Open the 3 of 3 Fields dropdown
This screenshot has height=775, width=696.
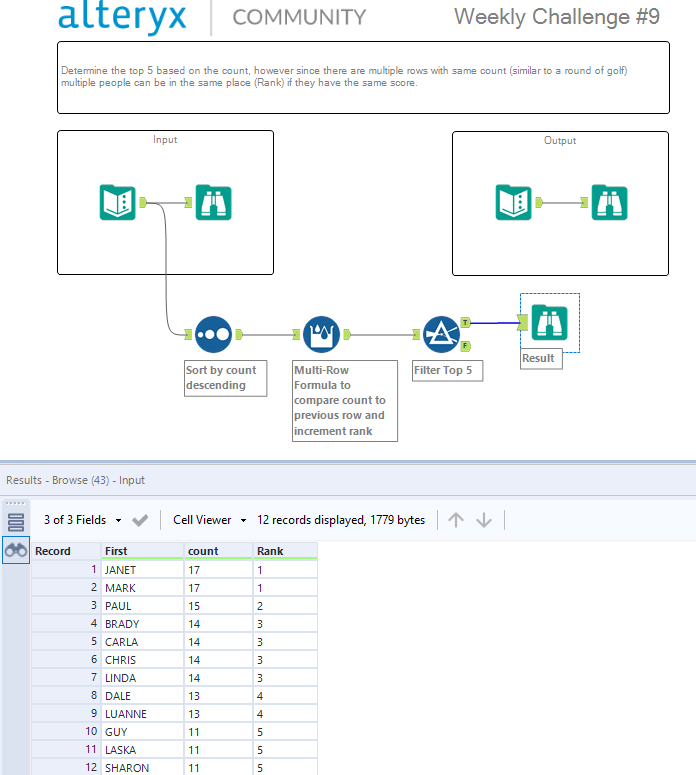[83, 520]
